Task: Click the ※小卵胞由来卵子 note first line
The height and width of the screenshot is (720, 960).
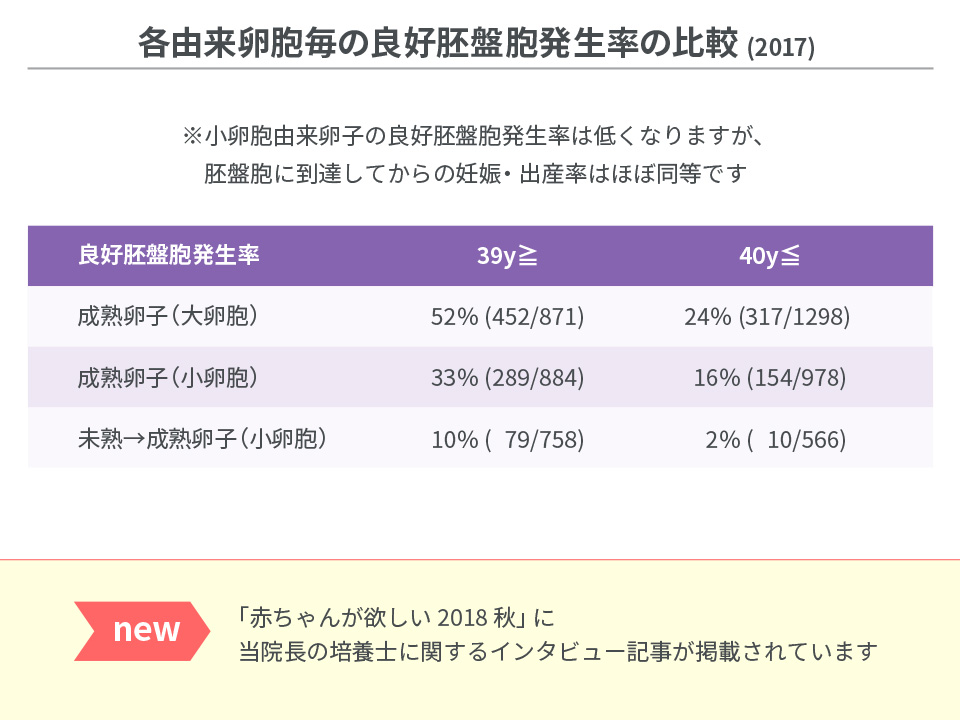Action: [474, 135]
